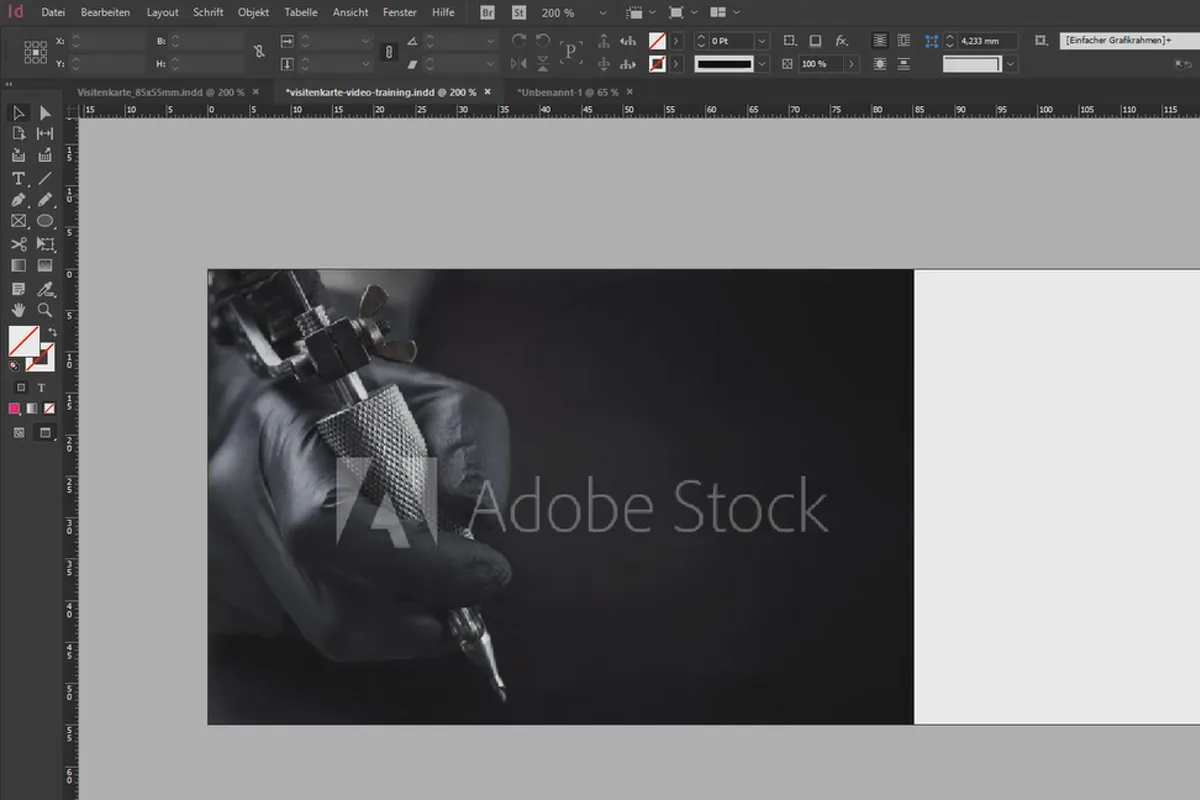The image size is (1200, 800).
Task: Select the Selection tool (black arrow)
Action: click(x=18, y=113)
